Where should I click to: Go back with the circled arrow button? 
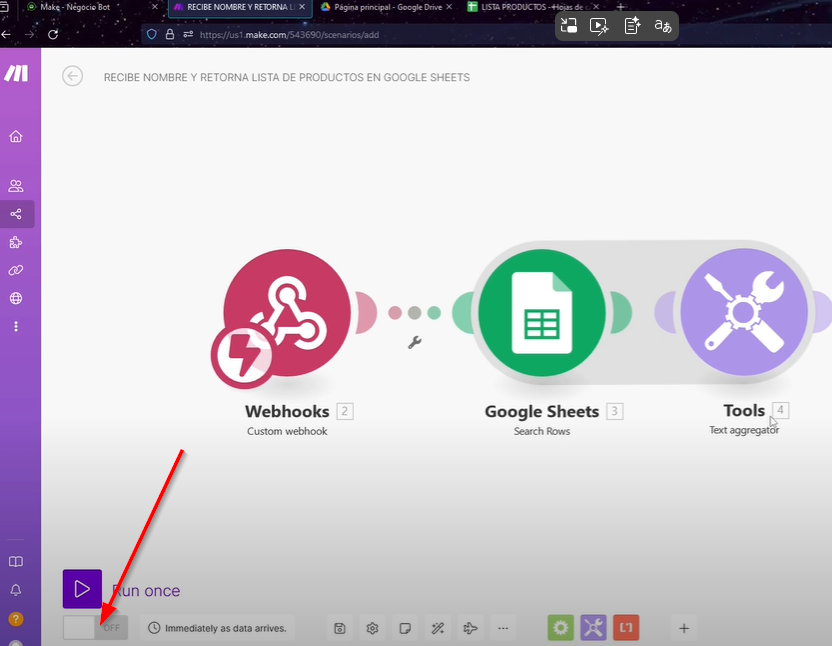(73, 76)
